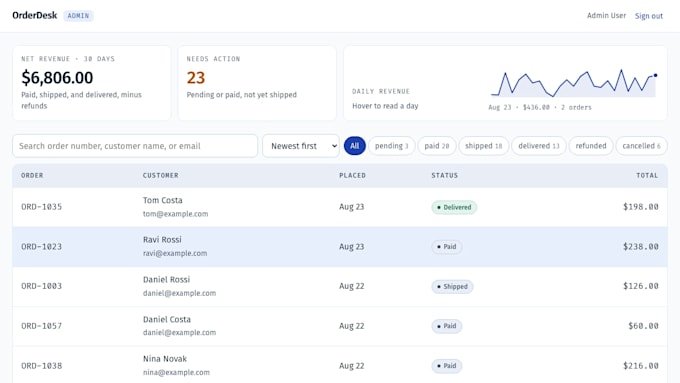Click the $216.00 total for ORD-1038

(641, 366)
